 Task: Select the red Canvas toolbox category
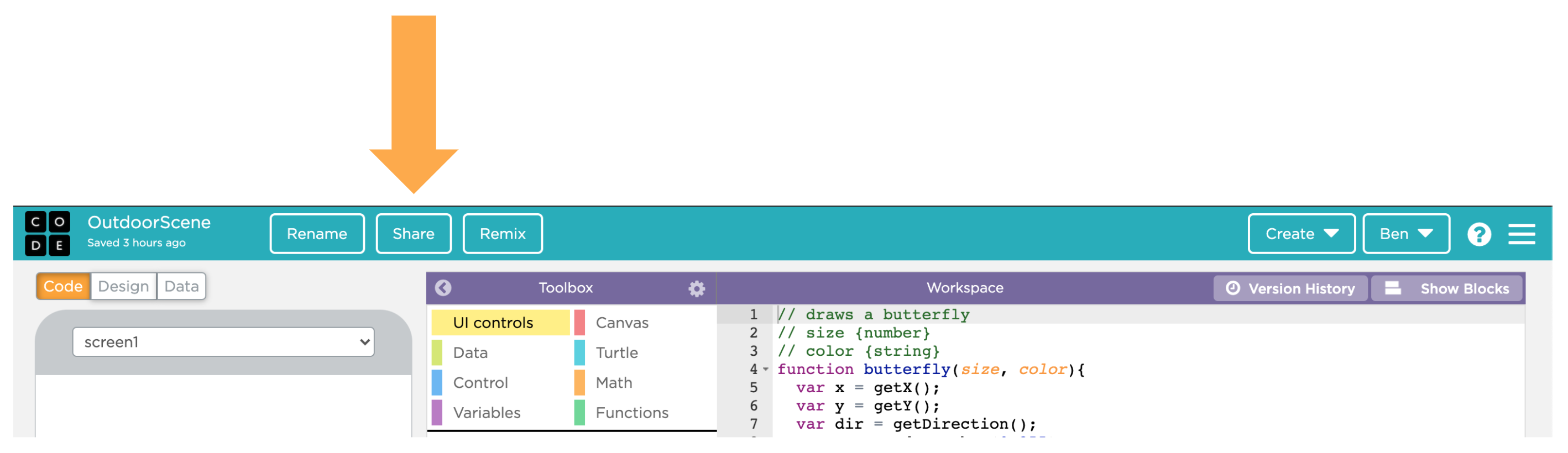point(621,323)
